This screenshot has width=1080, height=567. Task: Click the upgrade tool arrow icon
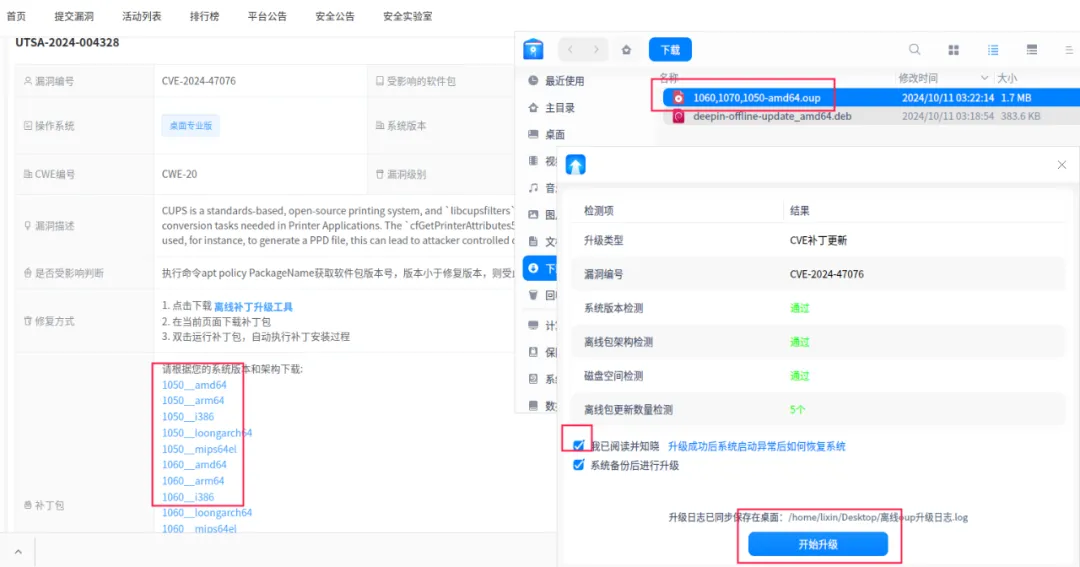coord(576,165)
